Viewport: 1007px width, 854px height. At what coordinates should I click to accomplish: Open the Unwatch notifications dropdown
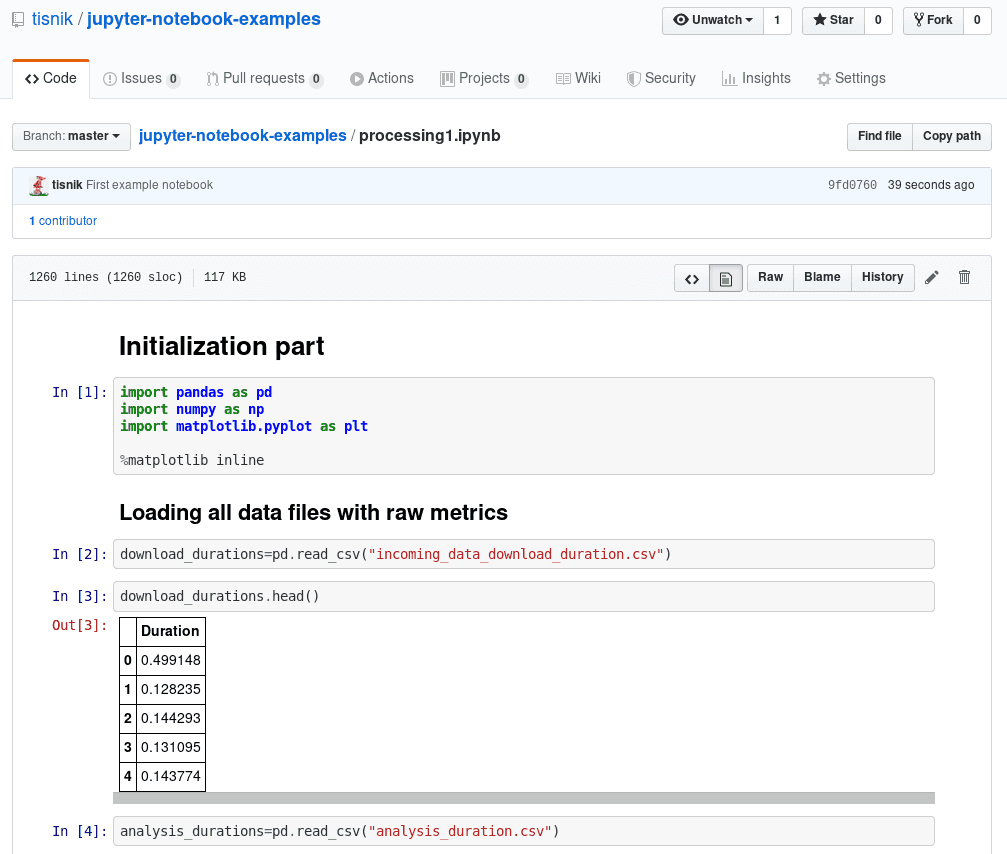point(713,20)
